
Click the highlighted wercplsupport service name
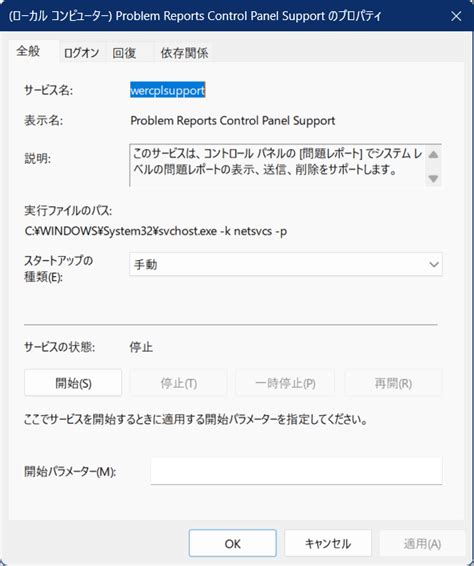tap(168, 90)
